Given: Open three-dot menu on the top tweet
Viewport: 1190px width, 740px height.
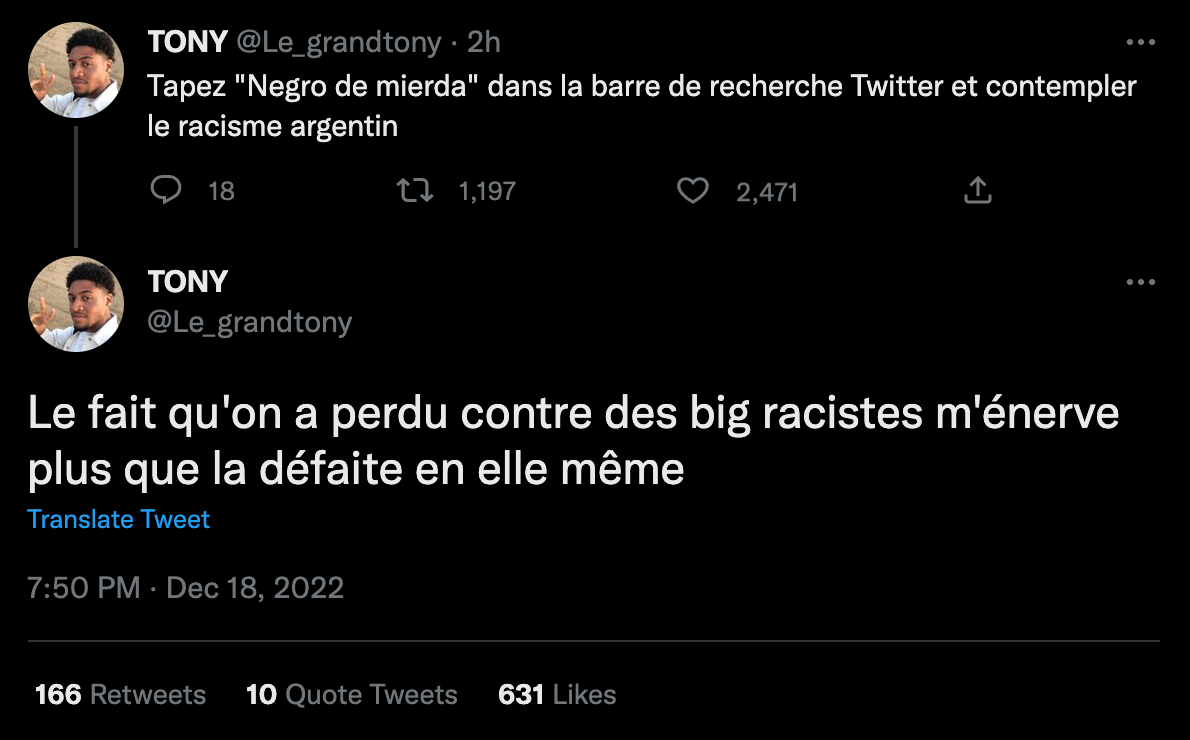Looking at the screenshot, I should [x=1140, y=43].
